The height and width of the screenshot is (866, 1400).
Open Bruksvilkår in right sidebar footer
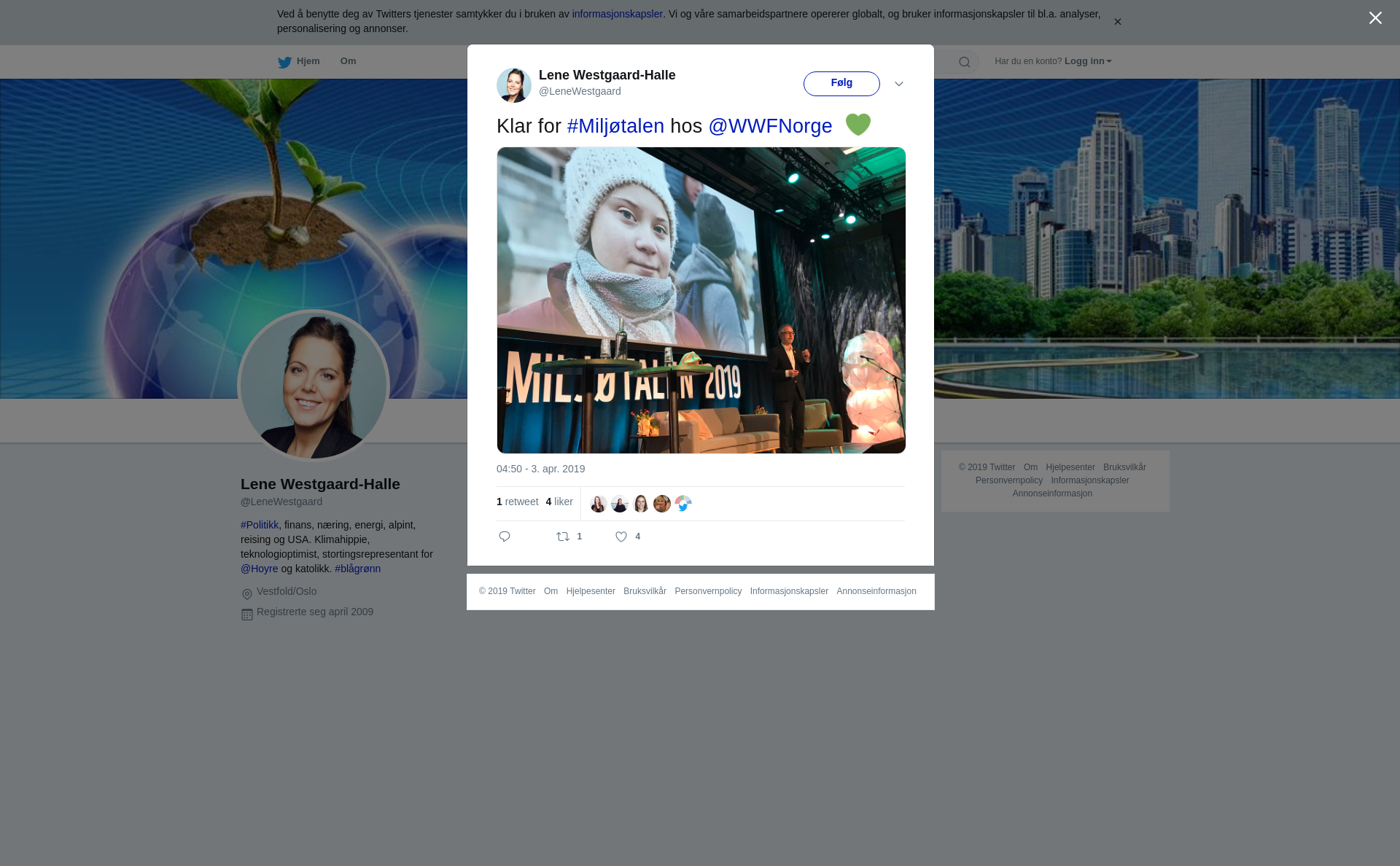point(1124,467)
